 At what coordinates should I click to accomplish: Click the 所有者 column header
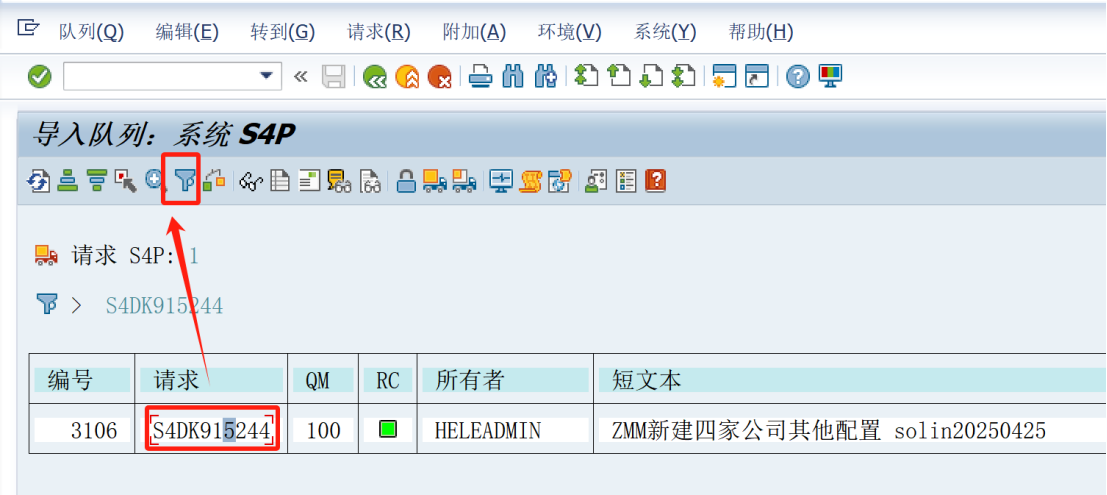[x=505, y=381]
